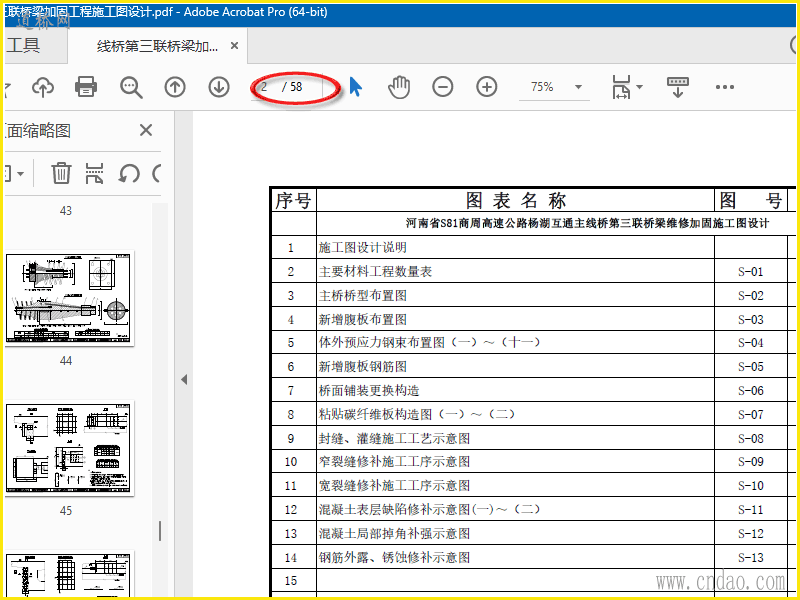The image size is (800, 600).
Task: Zoom in with the plus icon
Action: 487,87
